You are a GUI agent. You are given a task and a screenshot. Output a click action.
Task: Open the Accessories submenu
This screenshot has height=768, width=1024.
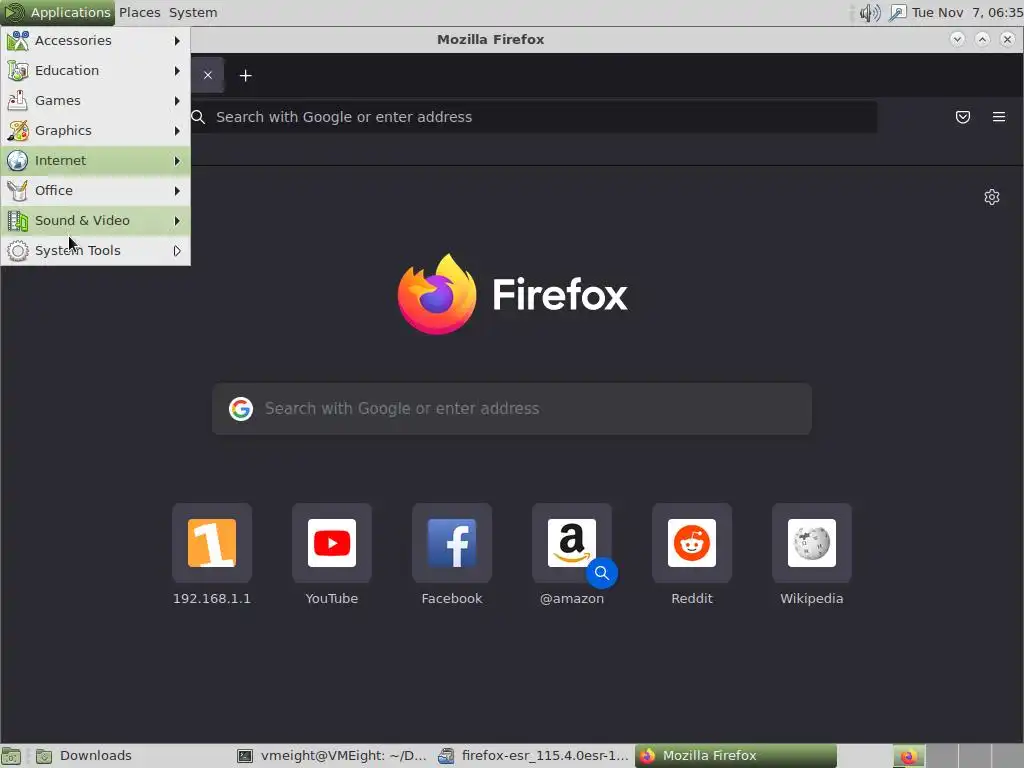point(95,40)
